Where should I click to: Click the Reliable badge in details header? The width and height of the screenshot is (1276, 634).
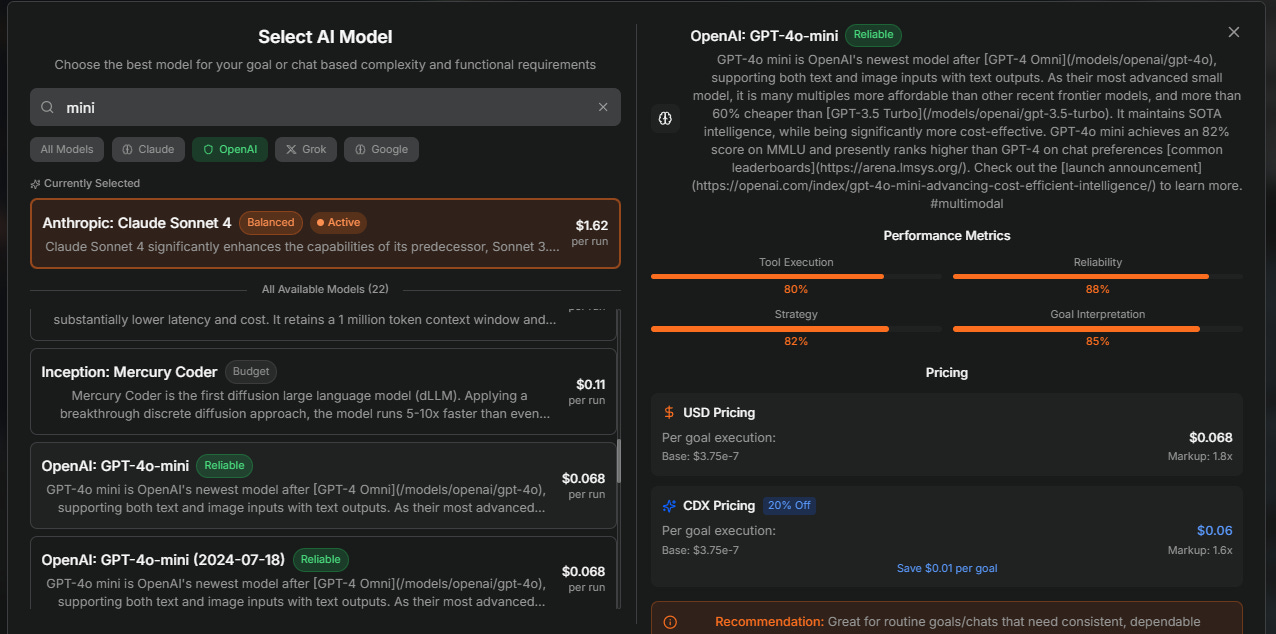873,34
